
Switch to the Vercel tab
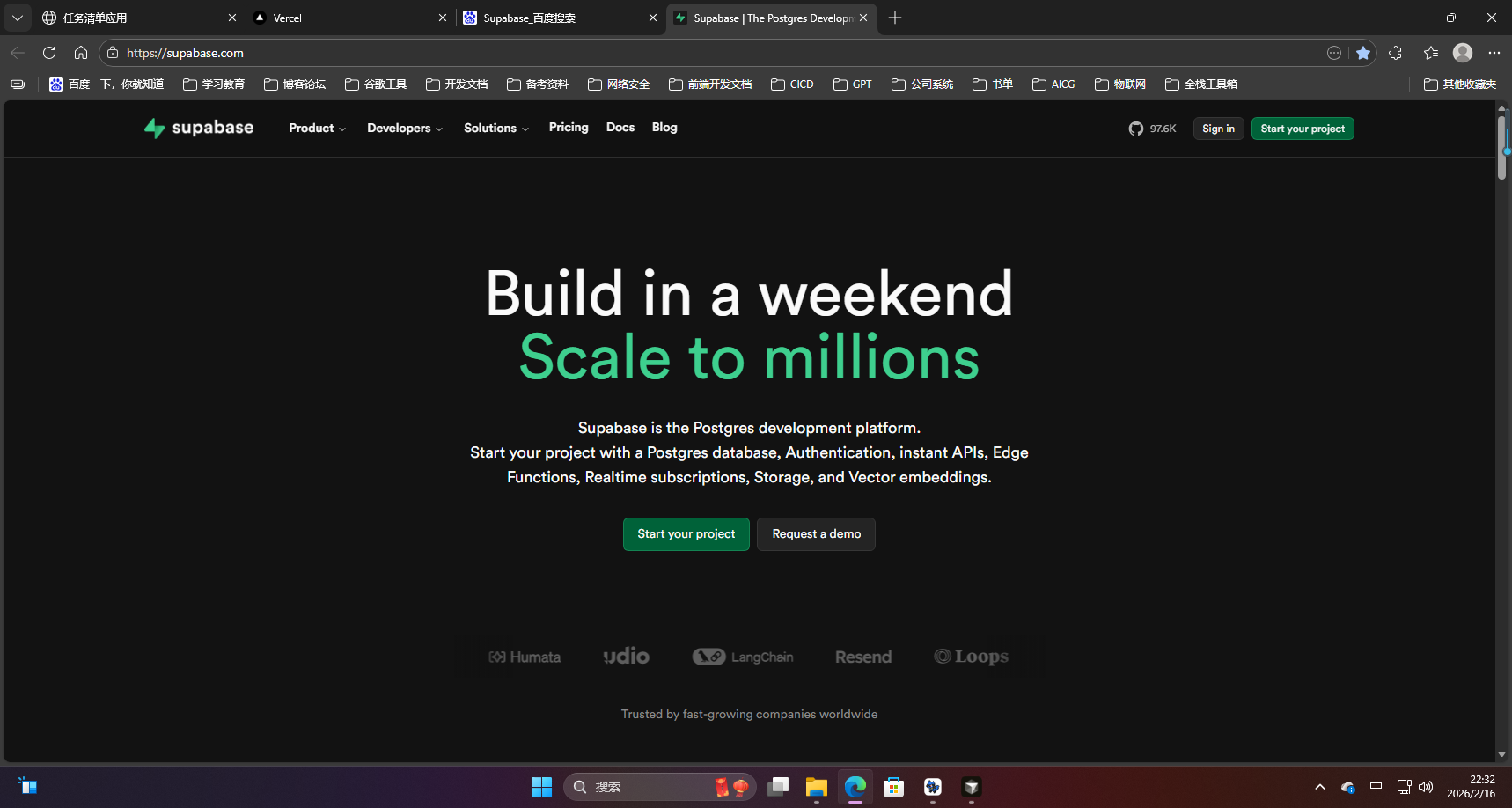click(x=350, y=18)
